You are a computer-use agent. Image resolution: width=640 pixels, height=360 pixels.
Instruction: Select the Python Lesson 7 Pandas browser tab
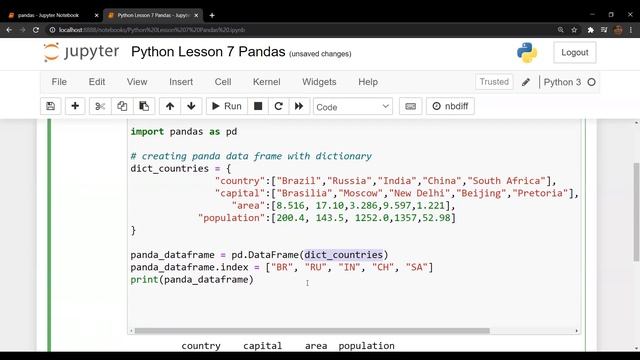pyautogui.click(x=153, y=15)
